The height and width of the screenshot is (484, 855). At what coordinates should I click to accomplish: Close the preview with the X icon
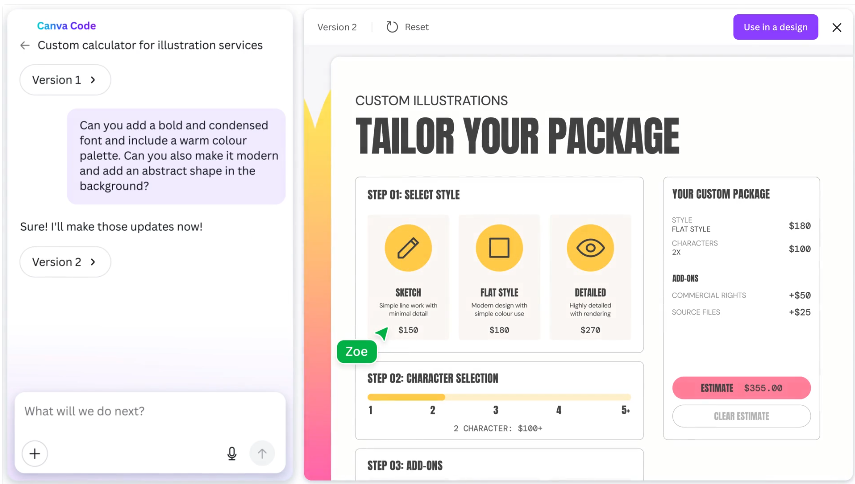pos(837,27)
